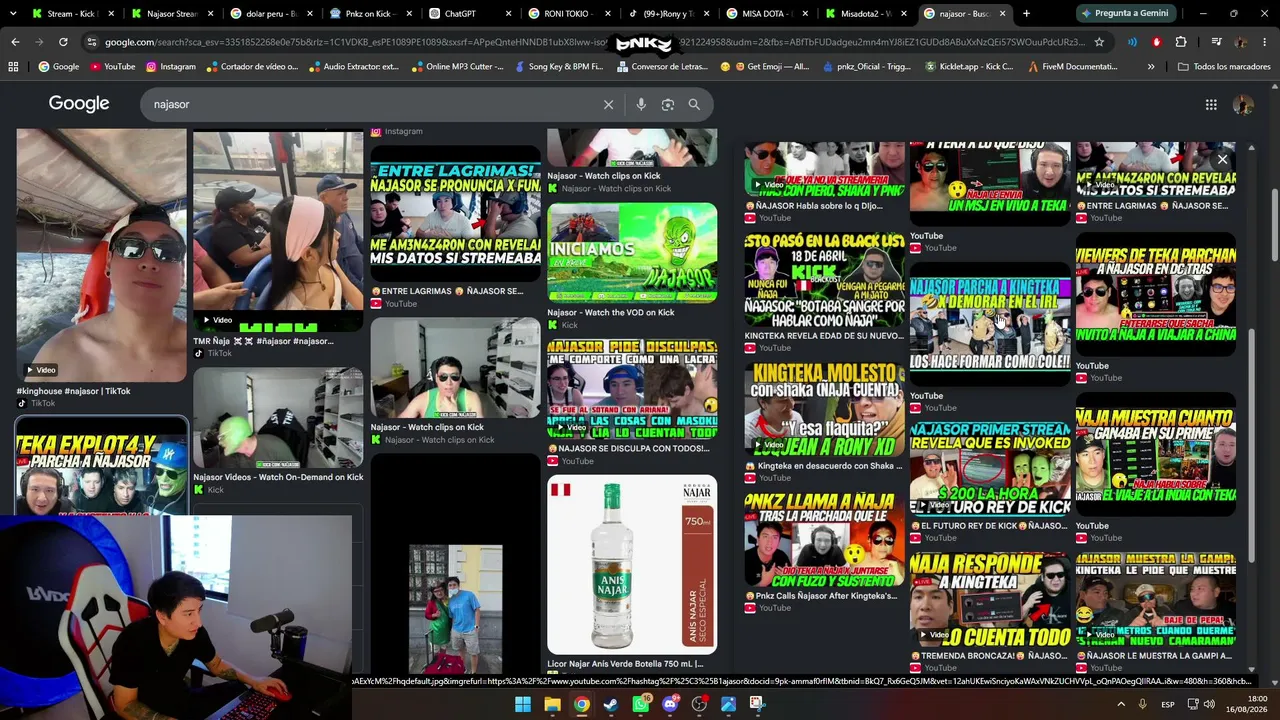Go back to the previous page
The image size is (1280, 720).
pyautogui.click(x=15, y=42)
